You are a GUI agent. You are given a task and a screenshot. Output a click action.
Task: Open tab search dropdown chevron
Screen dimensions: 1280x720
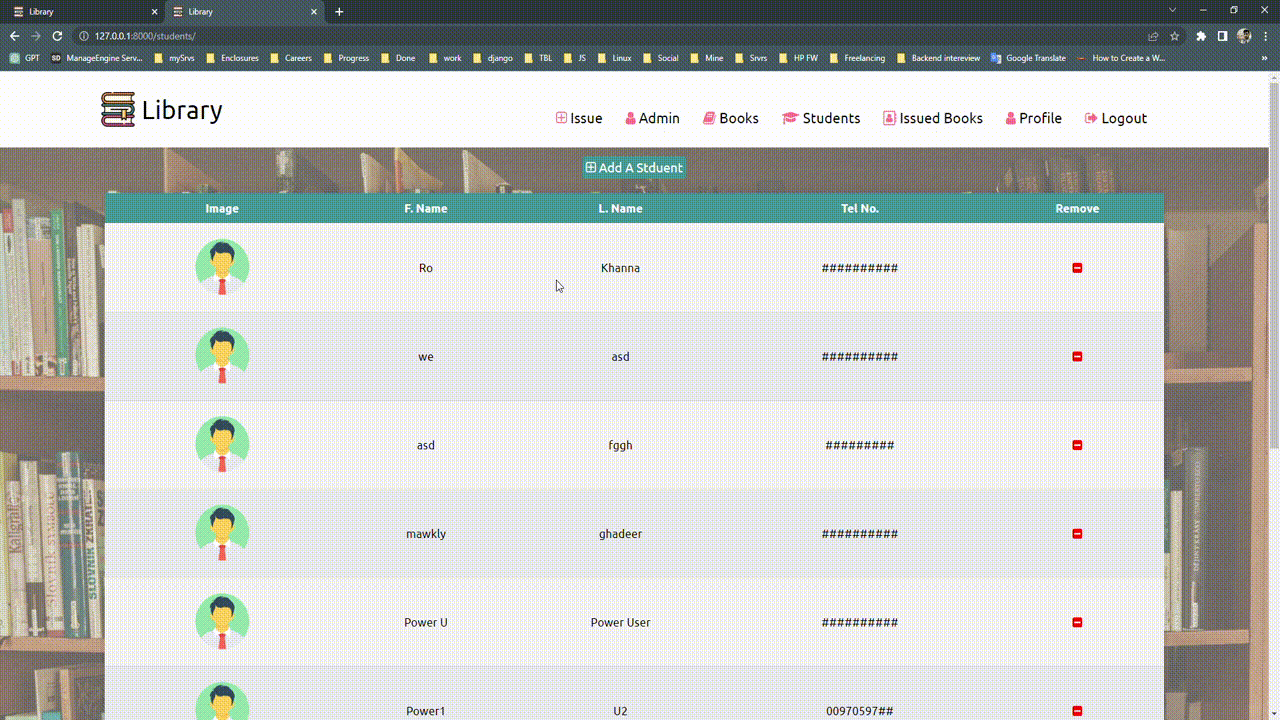coord(1173,10)
